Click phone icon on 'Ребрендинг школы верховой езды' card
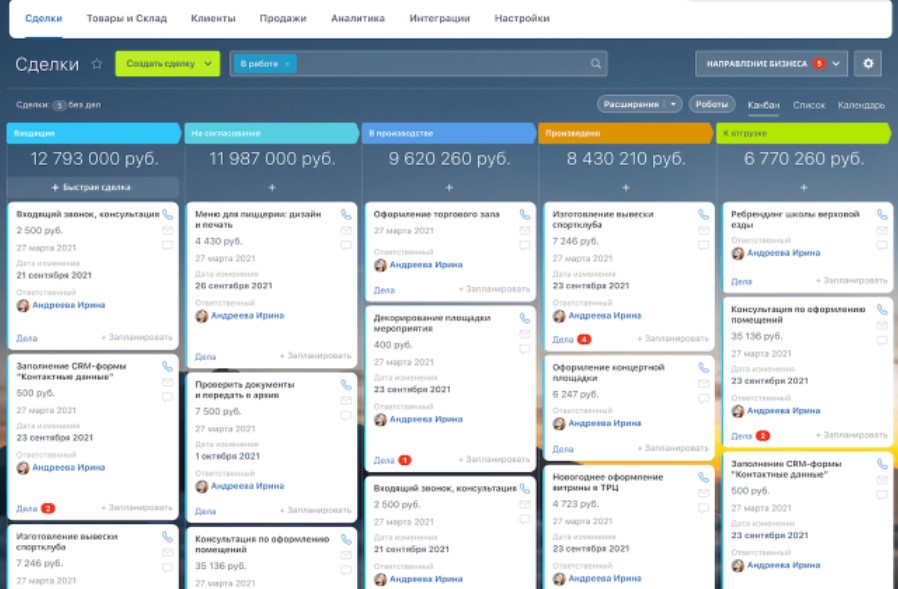This screenshot has width=898, height=589. pyautogui.click(x=882, y=214)
